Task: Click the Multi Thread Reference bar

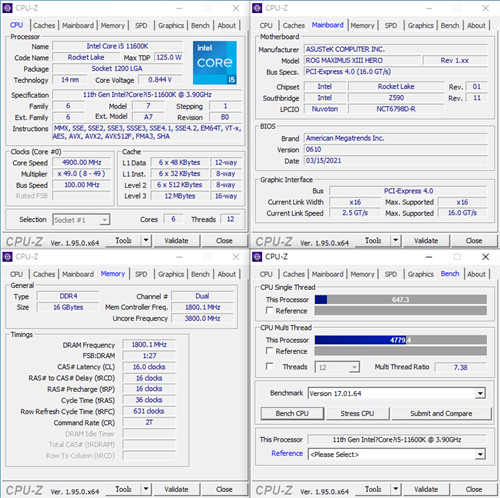Action: (400, 351)
